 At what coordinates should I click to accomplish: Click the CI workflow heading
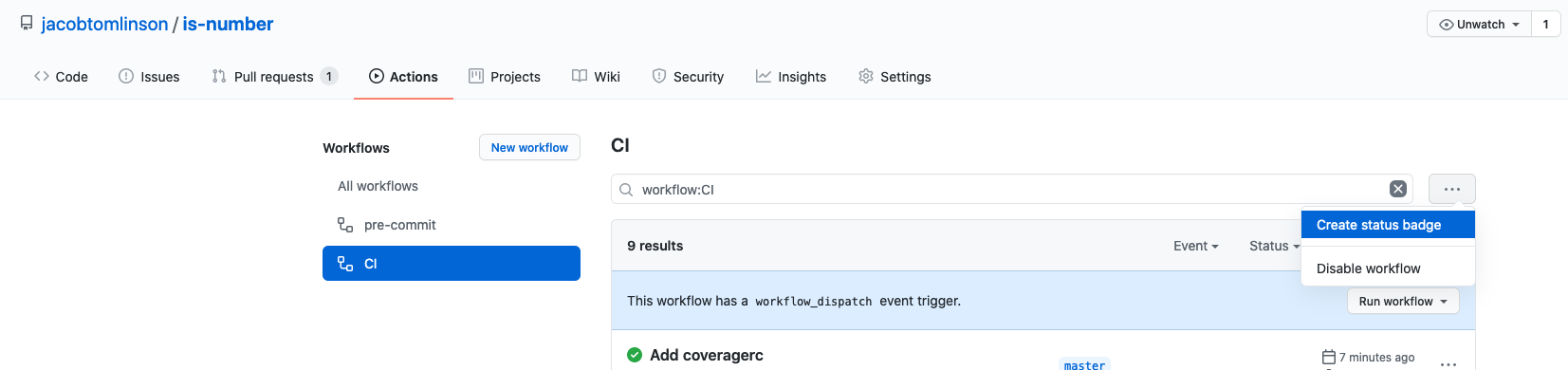[620, 145]
